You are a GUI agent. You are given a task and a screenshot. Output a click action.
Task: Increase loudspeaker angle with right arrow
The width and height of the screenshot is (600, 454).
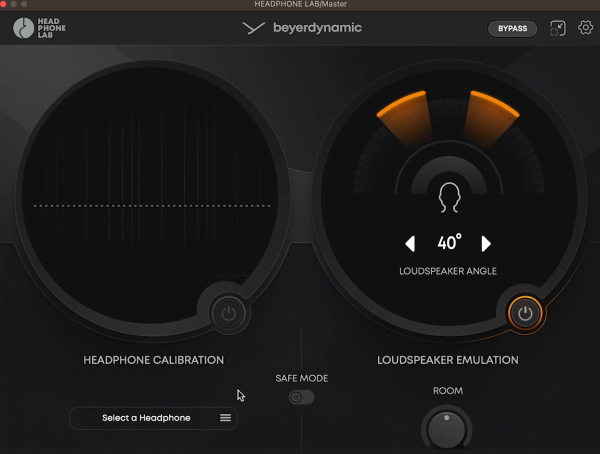486,243
